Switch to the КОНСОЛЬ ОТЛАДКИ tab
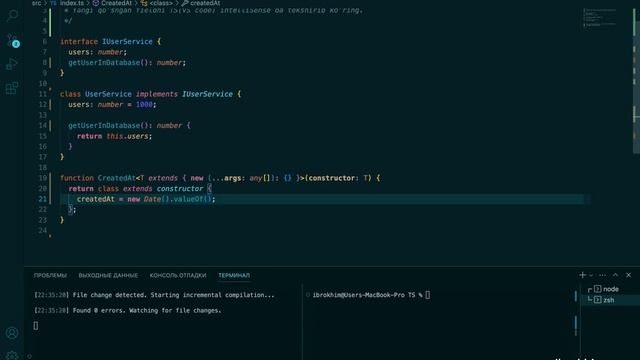The image size is (640, 360). click(178, 276)
